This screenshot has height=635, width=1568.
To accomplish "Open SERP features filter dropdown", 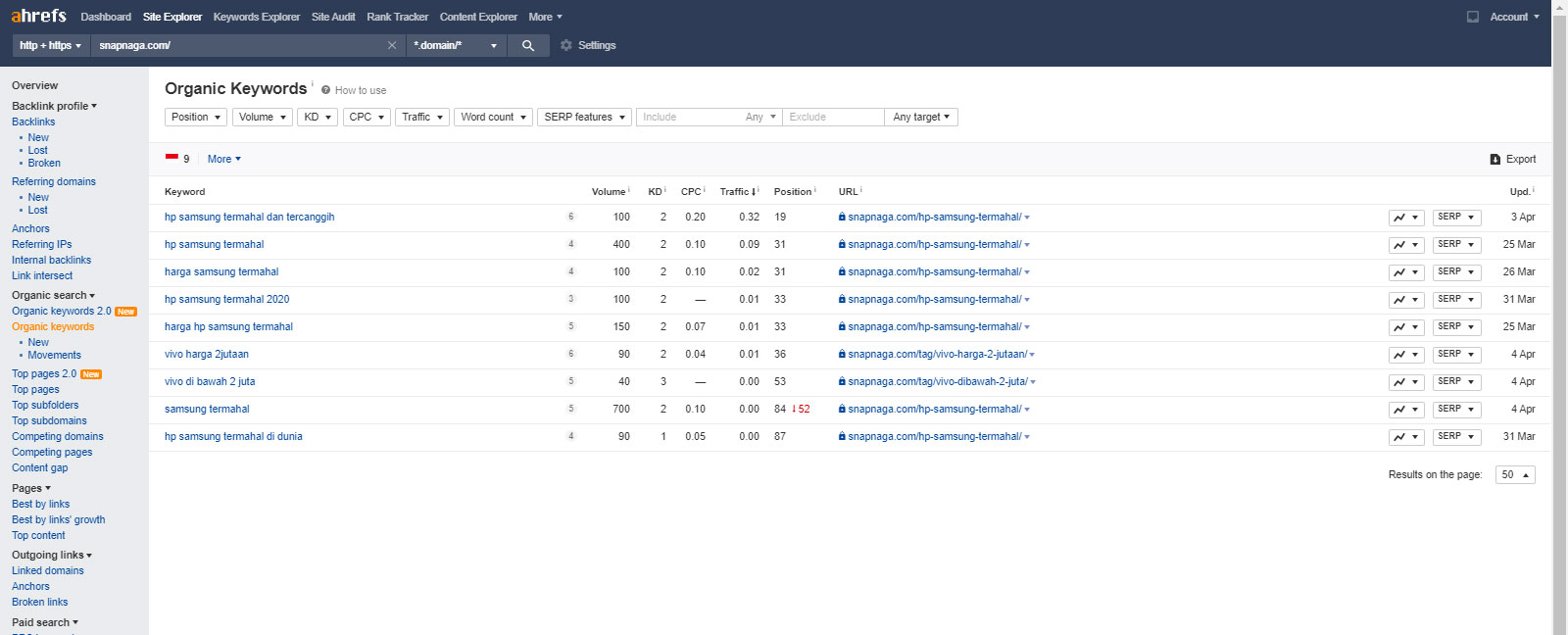I will (x=584, y=117).
